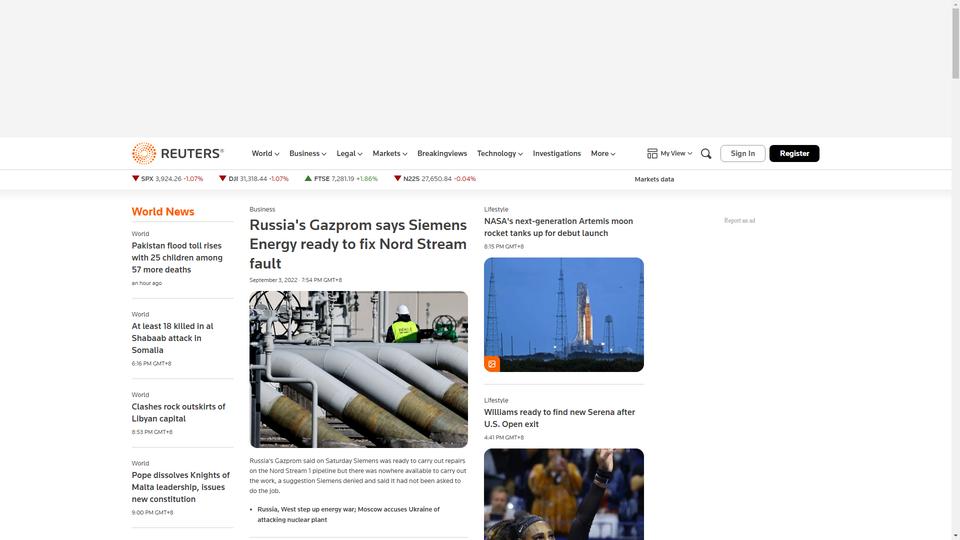
Task: Click the September 3, 2022 article timestamp
Action: [296, 280]
